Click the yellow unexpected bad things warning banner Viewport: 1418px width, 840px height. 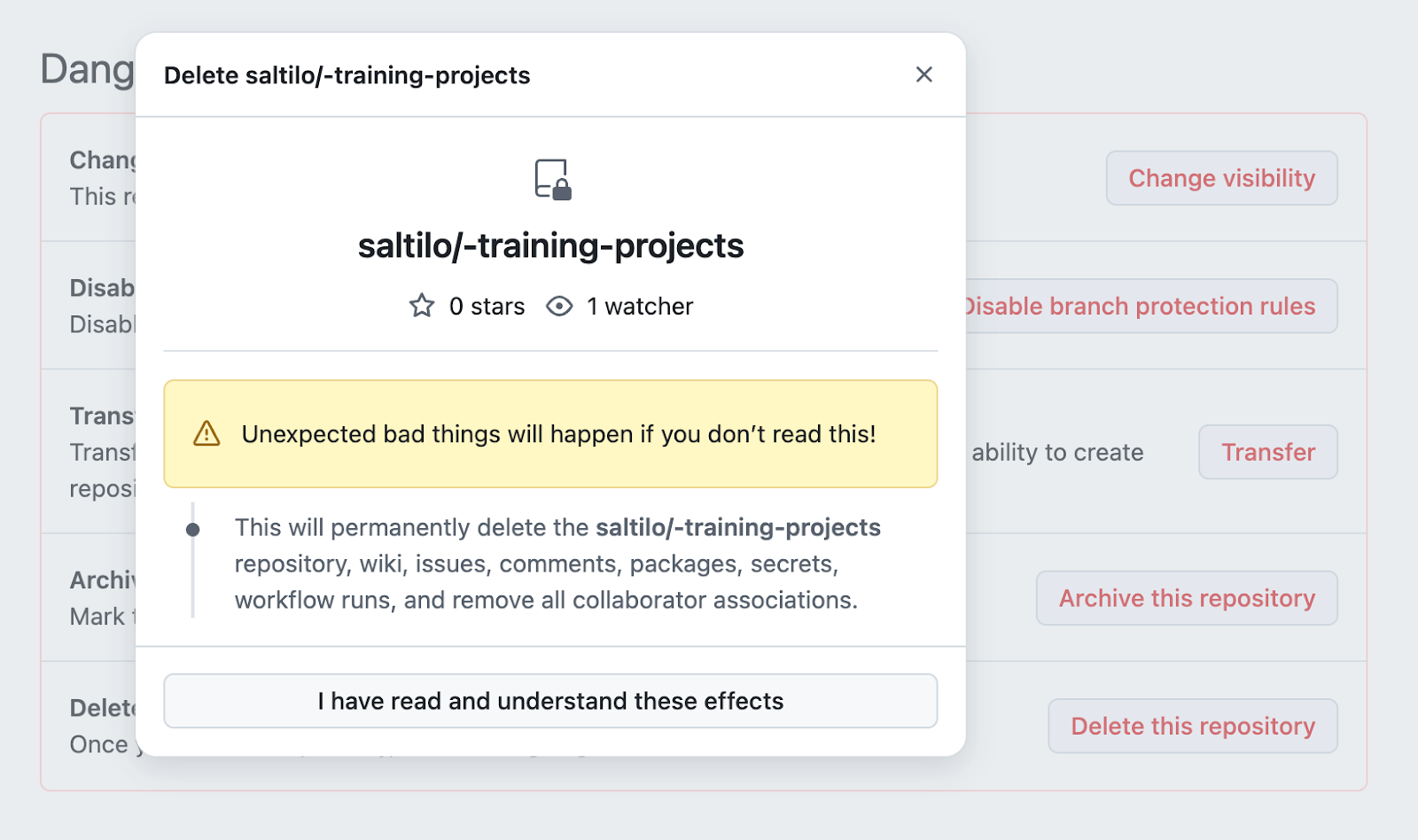pyautogui.click(x=550, y=434)
